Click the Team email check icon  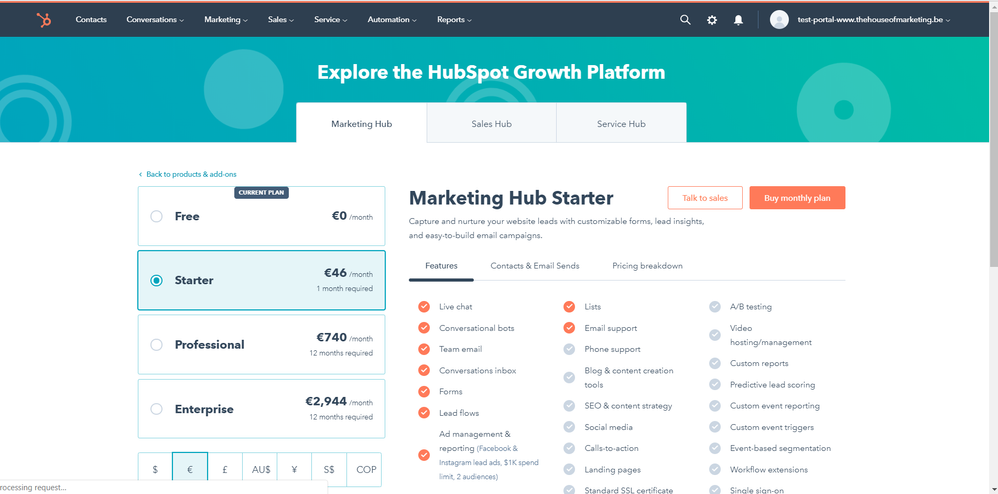[424, 349]
